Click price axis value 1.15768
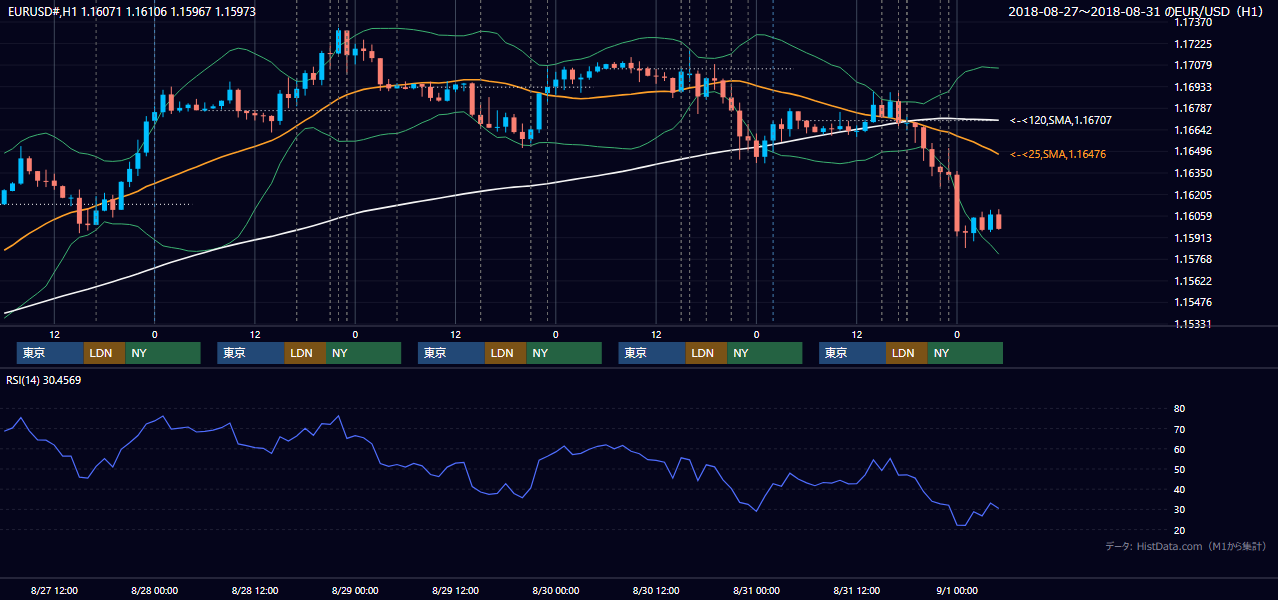The width and height of the screenshot is (1278, 600). 1193,260
